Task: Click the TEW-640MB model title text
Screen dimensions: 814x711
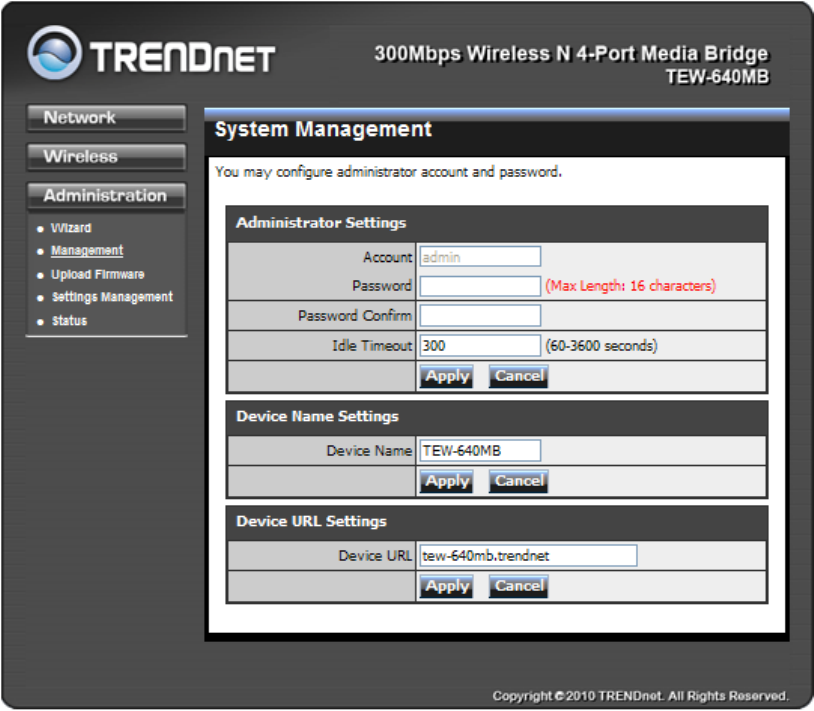Action: click(717, 77)
